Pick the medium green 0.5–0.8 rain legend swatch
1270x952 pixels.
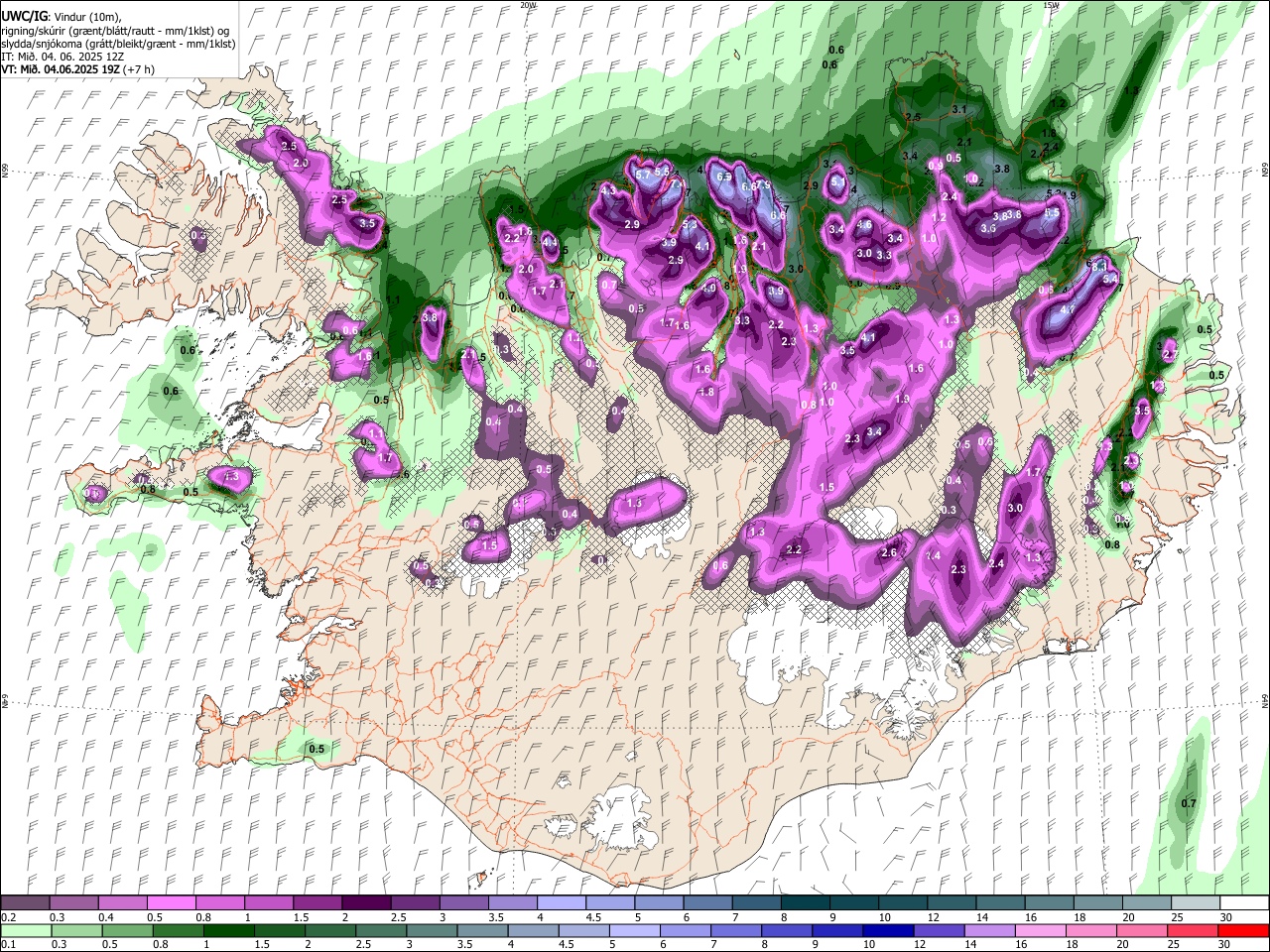[127, 930]
